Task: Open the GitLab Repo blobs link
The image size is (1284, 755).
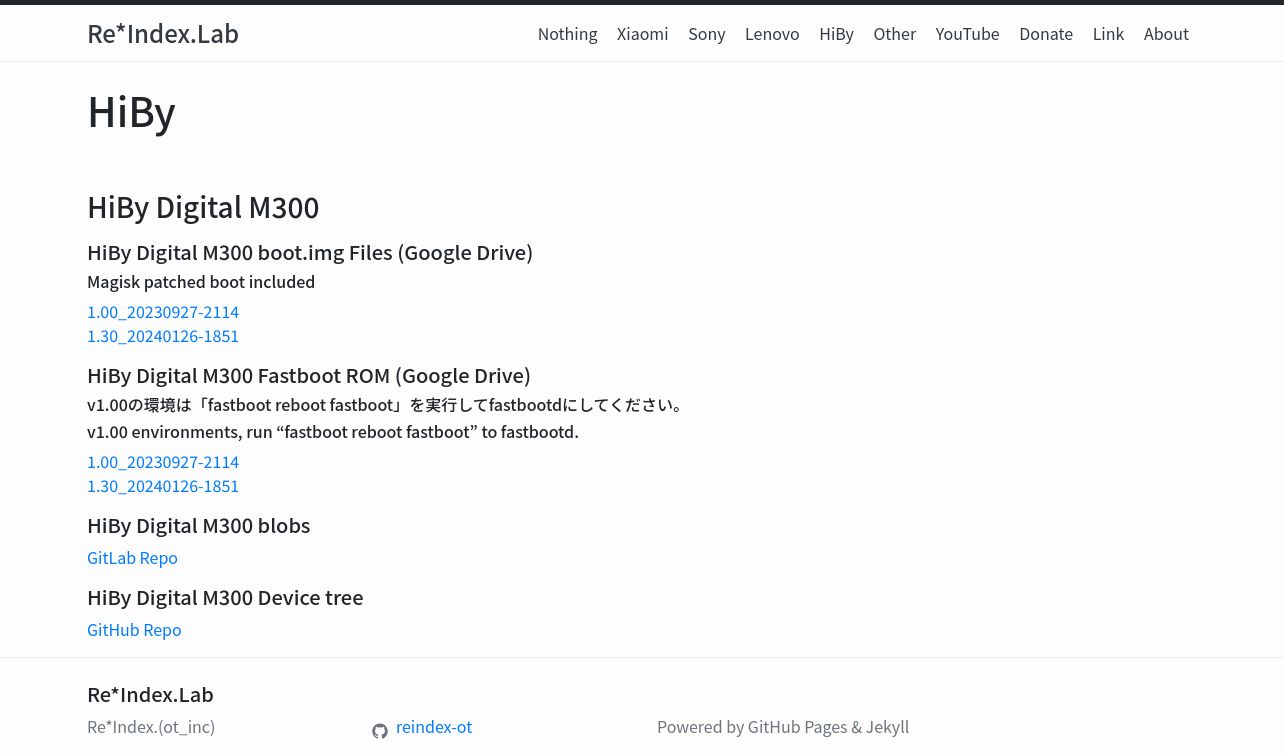Action: tap(132, 558)
